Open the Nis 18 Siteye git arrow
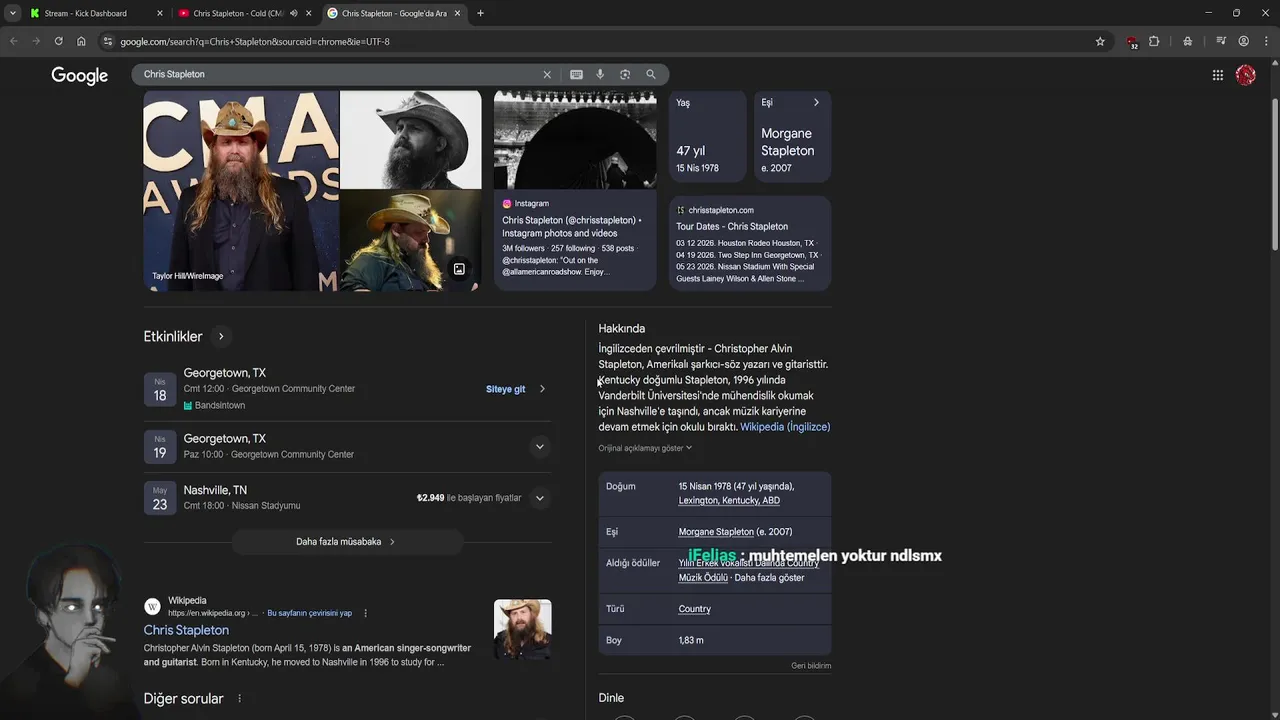This screenshot has width=1280, height=720. 542,389
